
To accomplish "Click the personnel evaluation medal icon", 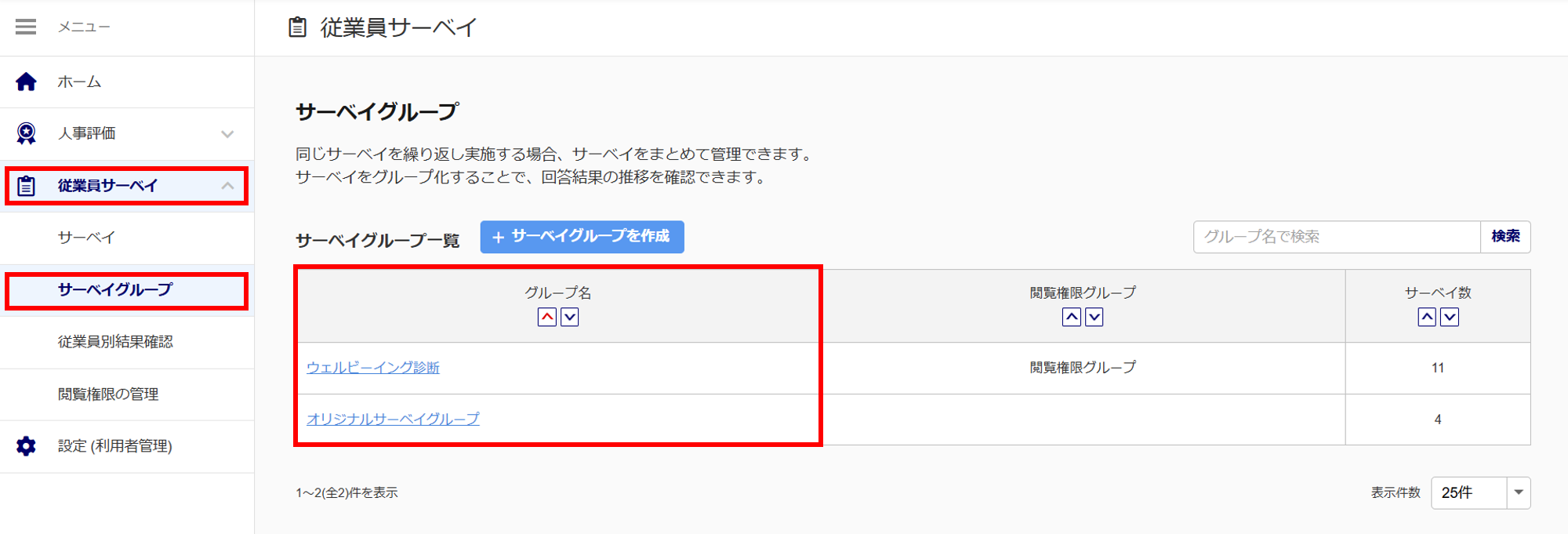I will tap(26, 134).
